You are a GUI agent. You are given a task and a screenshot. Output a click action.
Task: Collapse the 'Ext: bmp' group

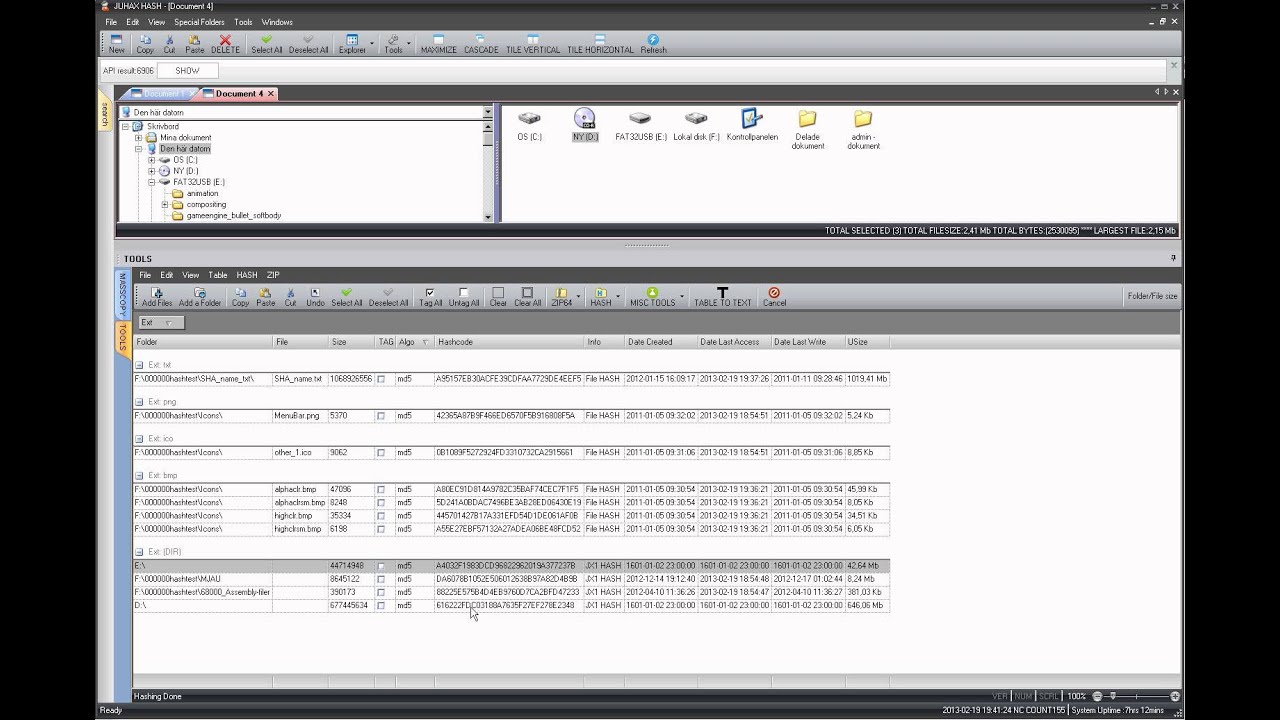[140, 476]
